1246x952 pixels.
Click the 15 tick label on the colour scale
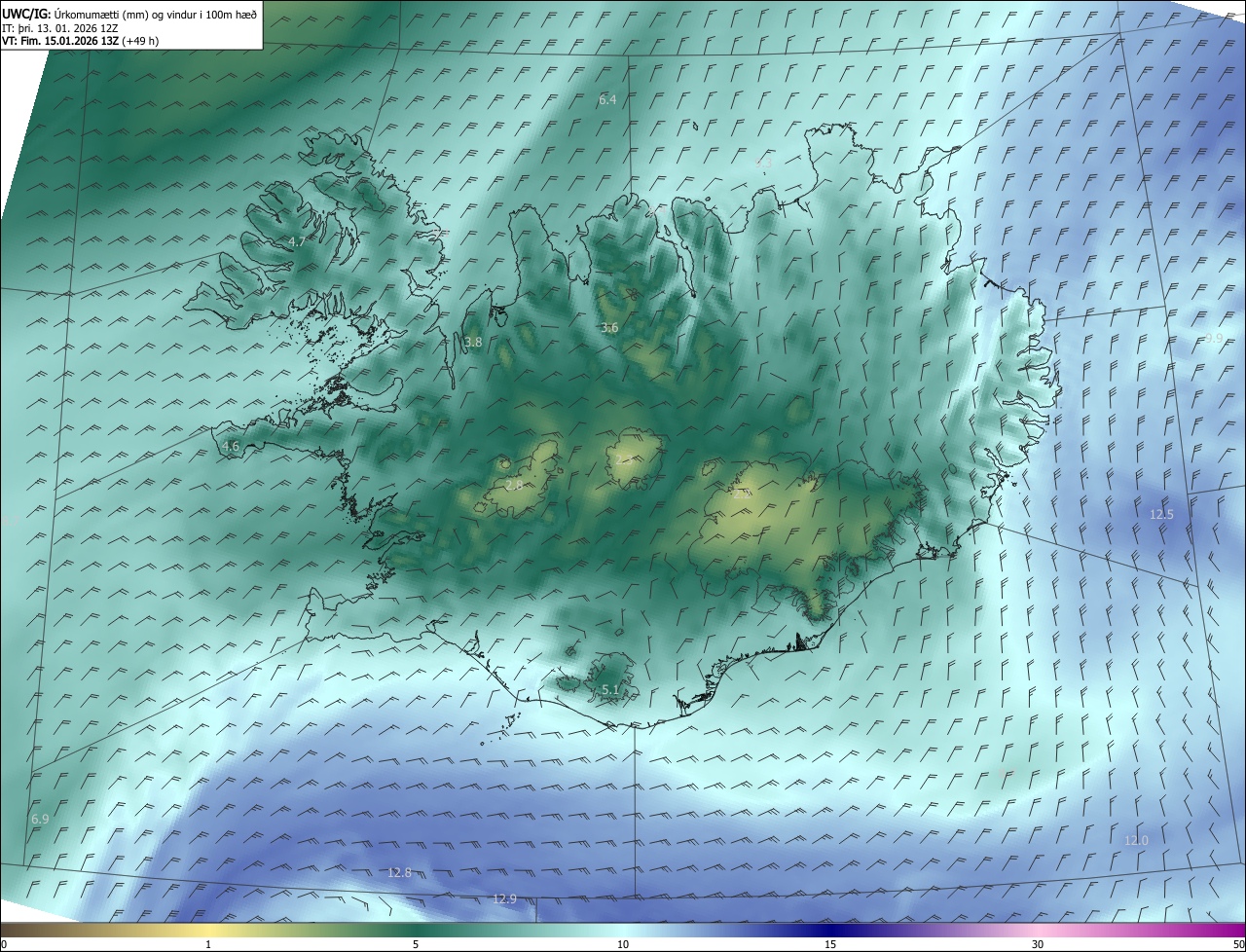pyautogui.click(x=830, y=944)
